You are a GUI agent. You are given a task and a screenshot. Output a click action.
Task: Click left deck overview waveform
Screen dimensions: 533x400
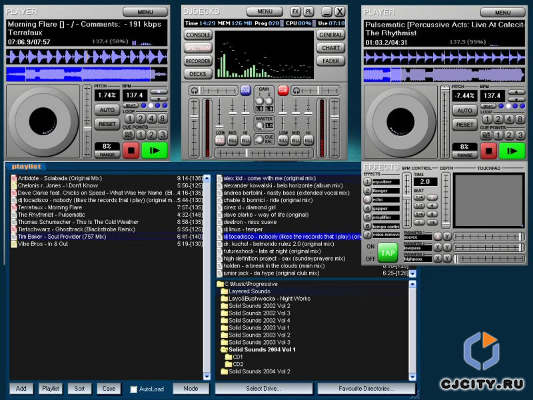[x=87, y=74]
